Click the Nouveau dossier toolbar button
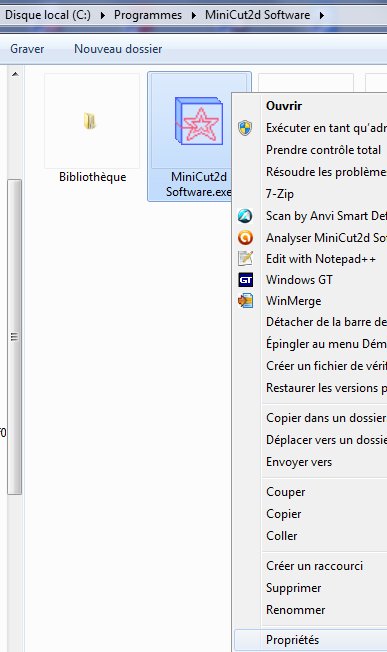This screenshot has width=387, height=652. [x=118, y=49]
